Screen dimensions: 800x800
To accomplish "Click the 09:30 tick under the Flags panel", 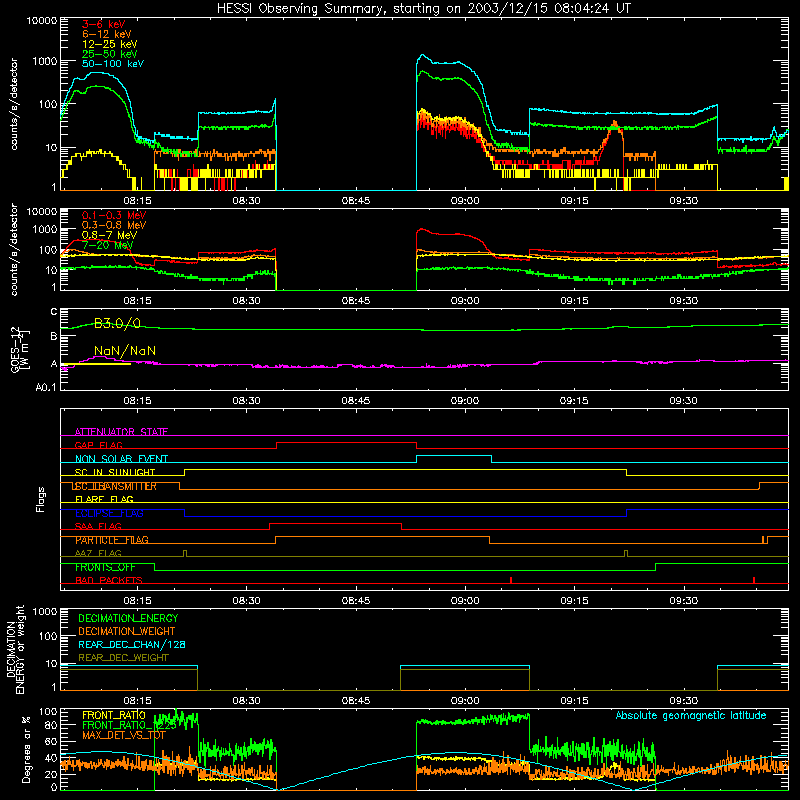I will [x=683, y=601].
